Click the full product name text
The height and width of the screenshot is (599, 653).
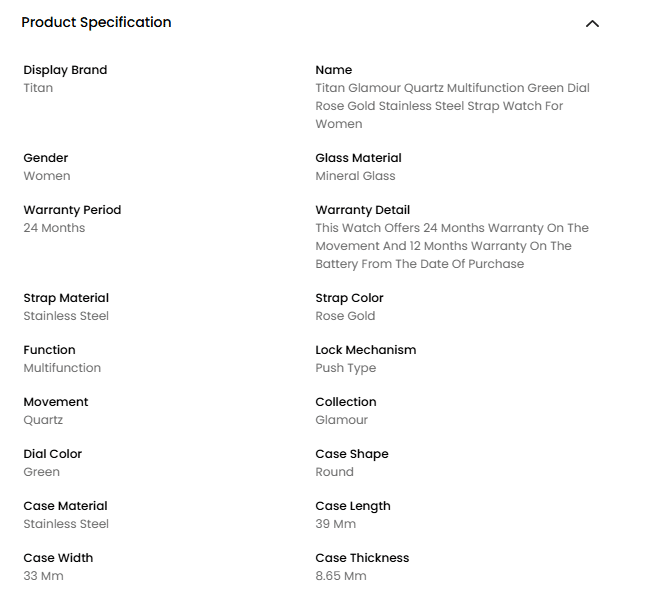pos(452,106)
